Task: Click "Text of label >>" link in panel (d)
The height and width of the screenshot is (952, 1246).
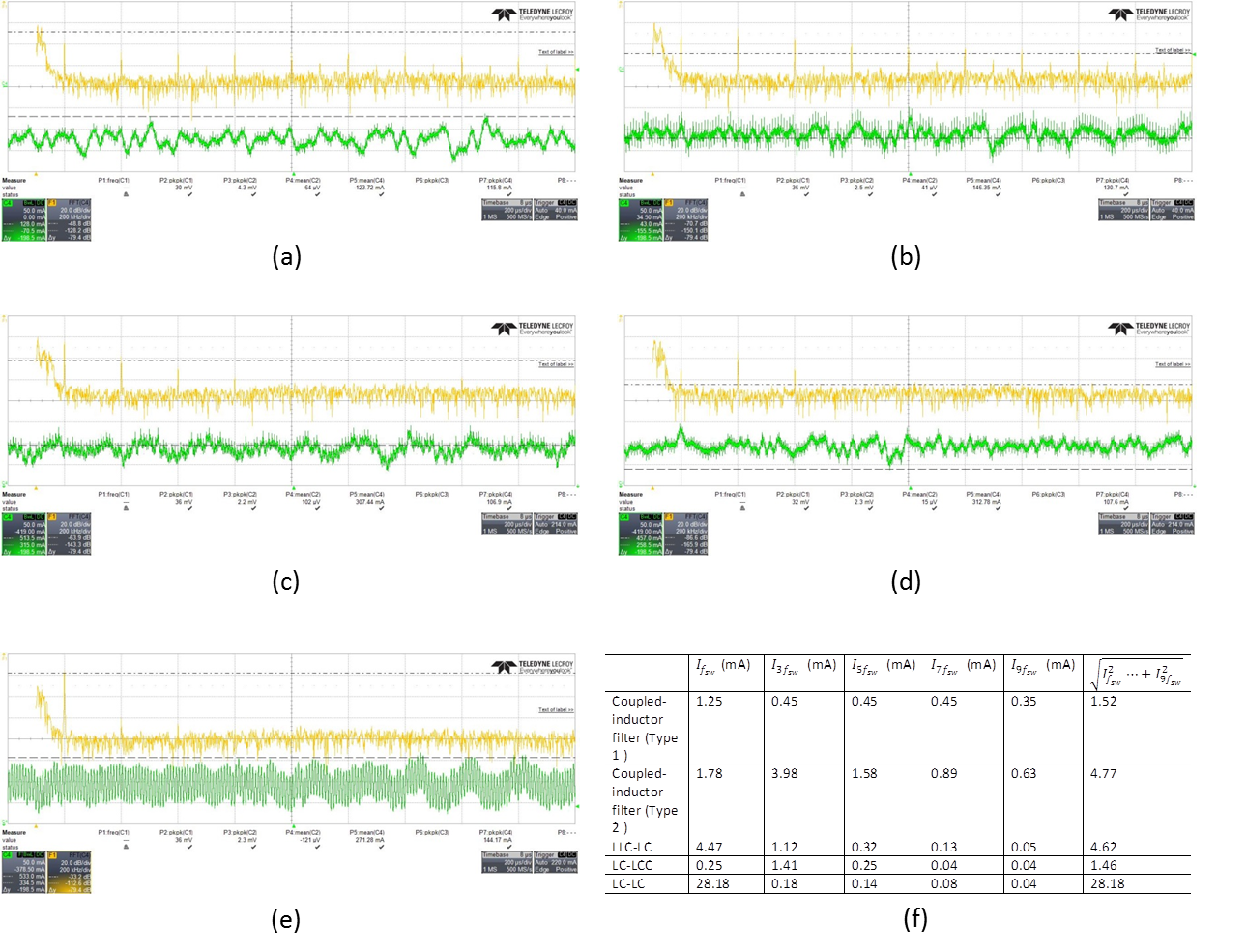Action: coord(1173,364)
